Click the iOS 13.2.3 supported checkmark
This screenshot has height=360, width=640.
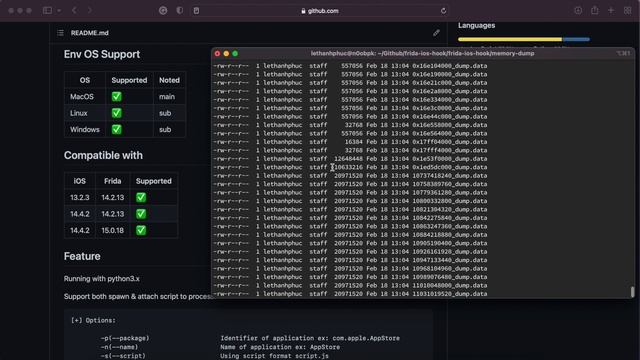point(141,198)
